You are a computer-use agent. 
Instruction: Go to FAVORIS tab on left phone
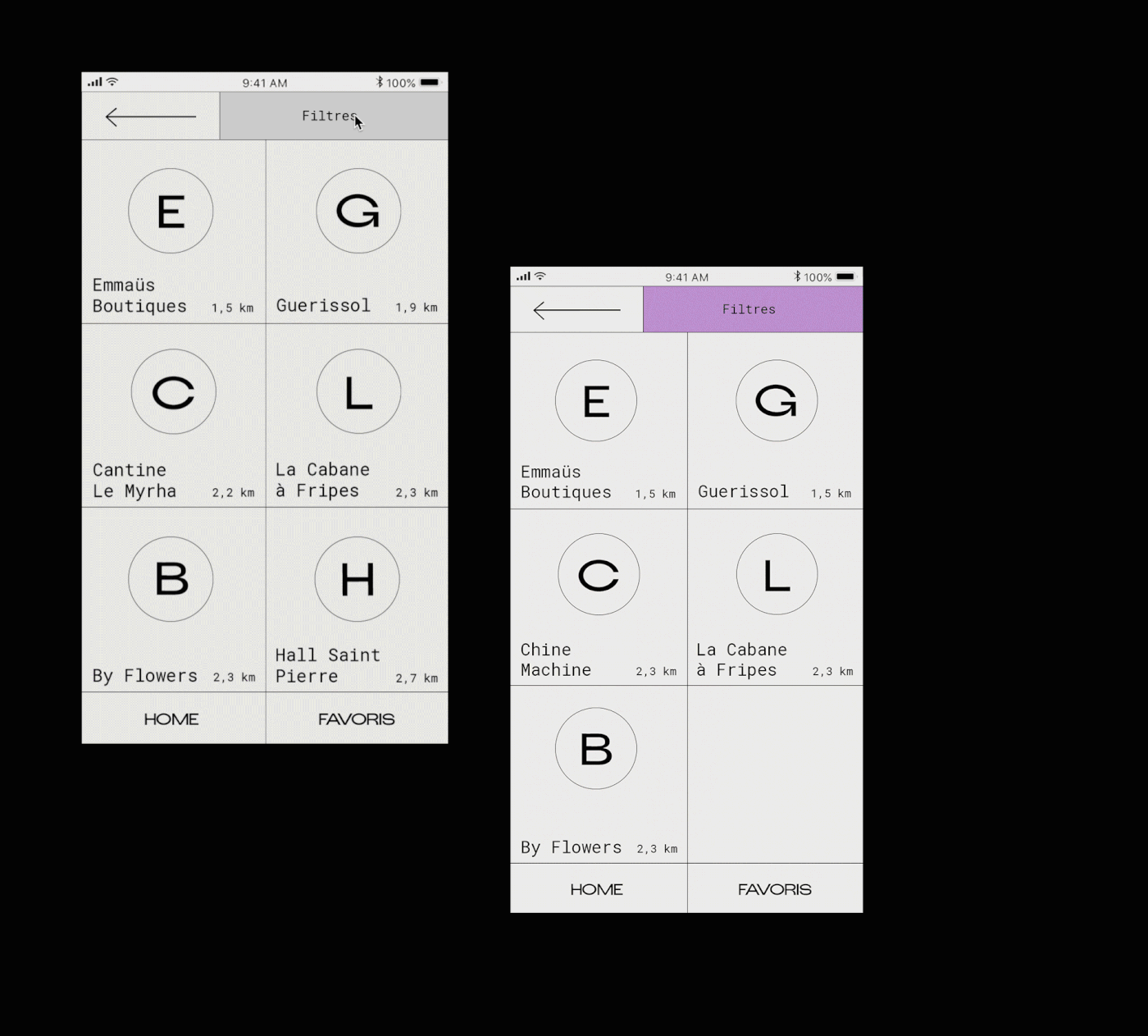pyautogui.click(x=357, y=719)
